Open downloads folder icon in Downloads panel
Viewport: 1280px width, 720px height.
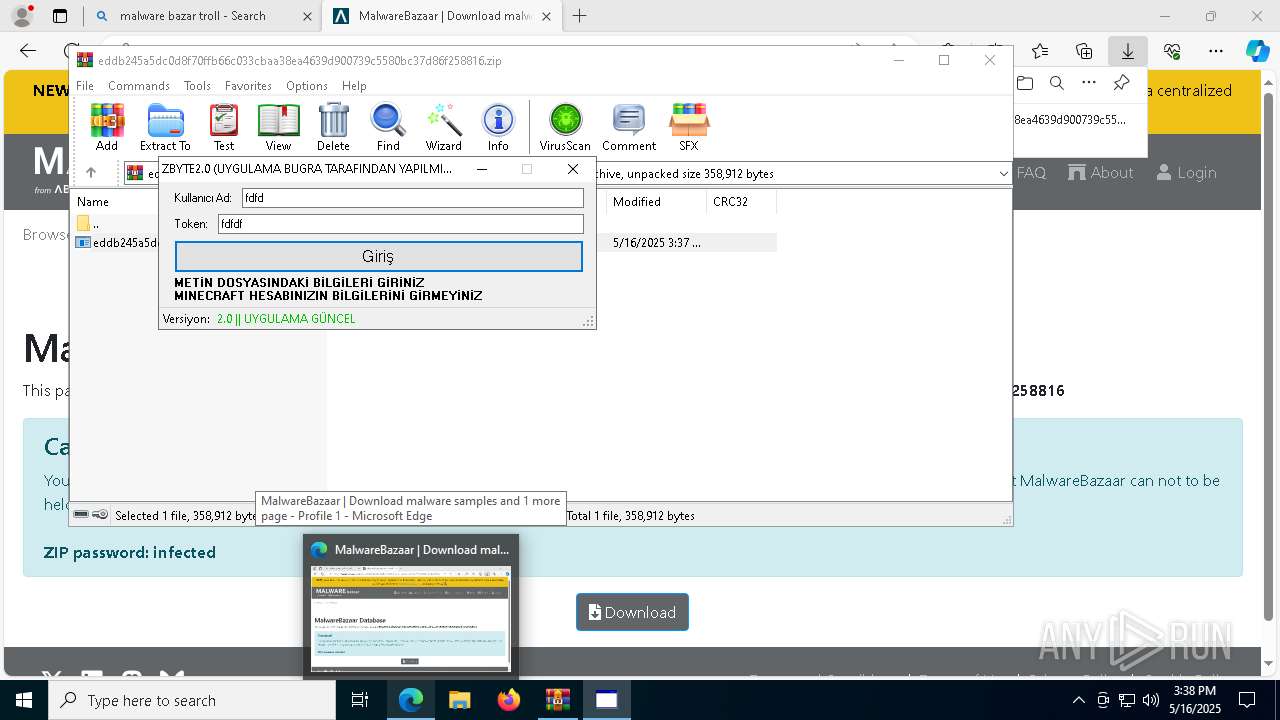click(x=1024, y=83)
